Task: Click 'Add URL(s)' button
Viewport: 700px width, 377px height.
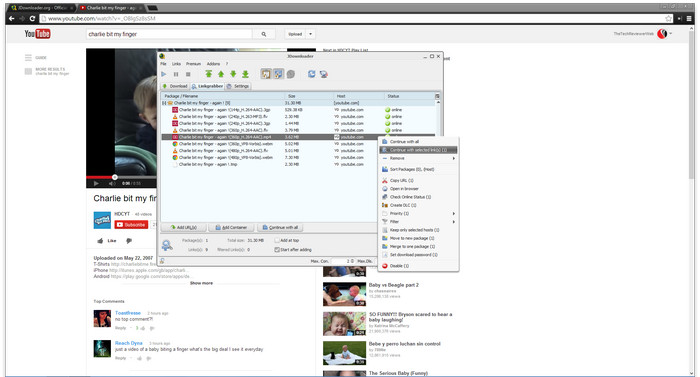Action: [x=183, y=227]
